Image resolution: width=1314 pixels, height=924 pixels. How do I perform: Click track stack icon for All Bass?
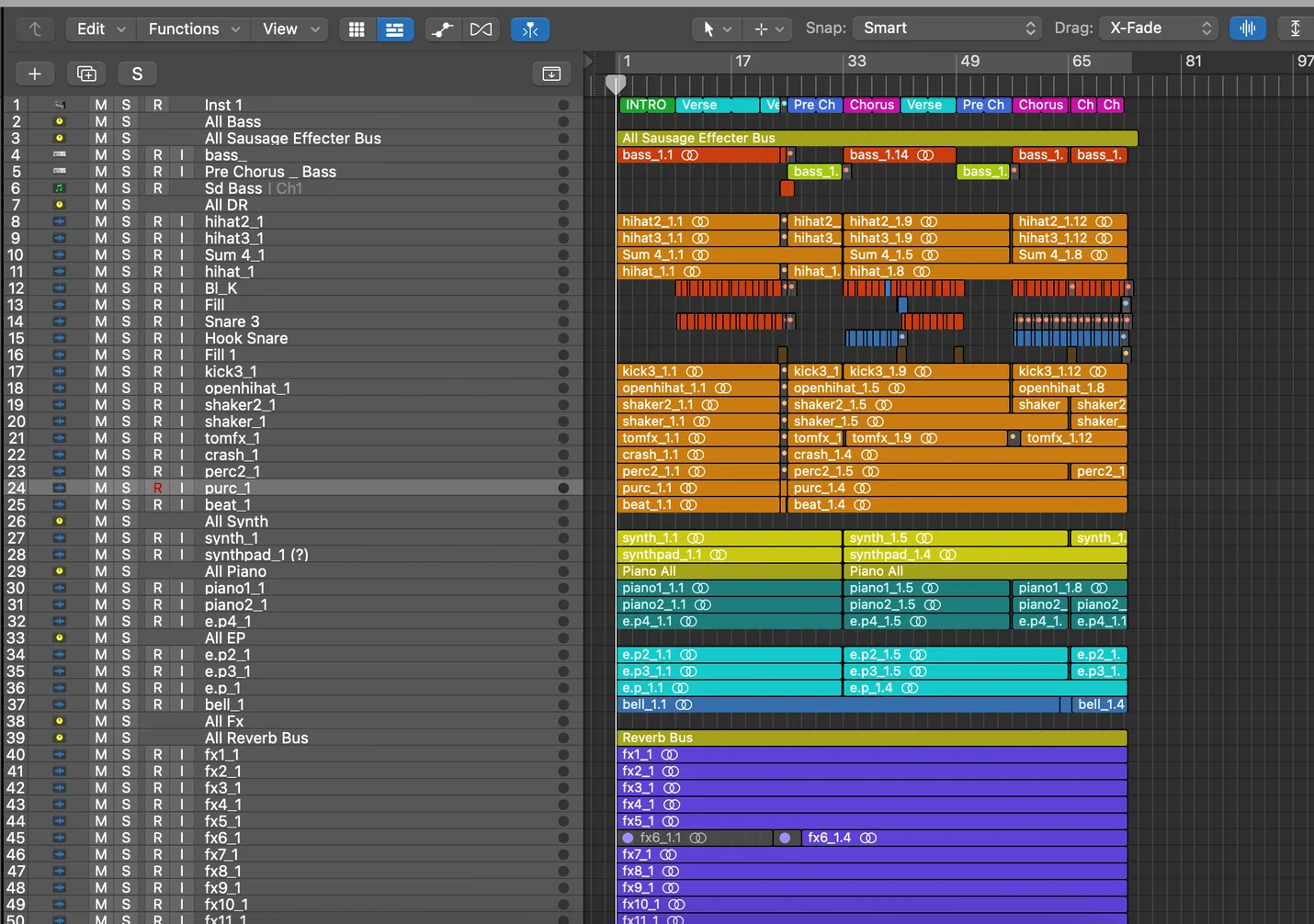[x=60, y=121]
